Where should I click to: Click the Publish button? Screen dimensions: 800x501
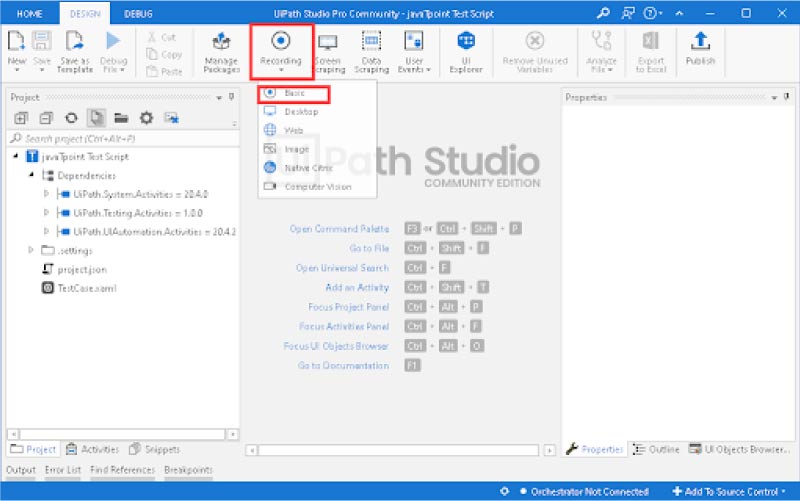700,49
